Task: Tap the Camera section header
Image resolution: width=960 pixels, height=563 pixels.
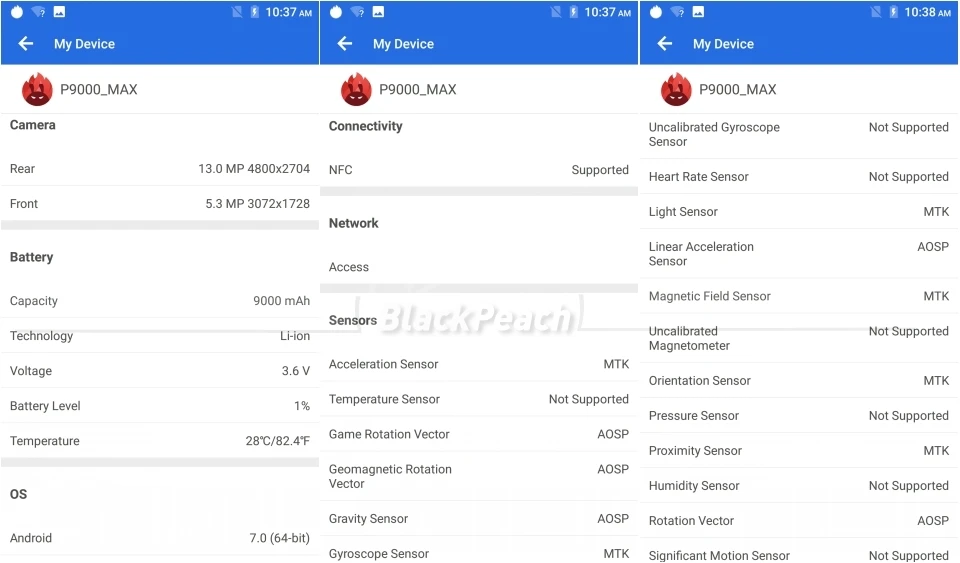Action: [33, 125]
